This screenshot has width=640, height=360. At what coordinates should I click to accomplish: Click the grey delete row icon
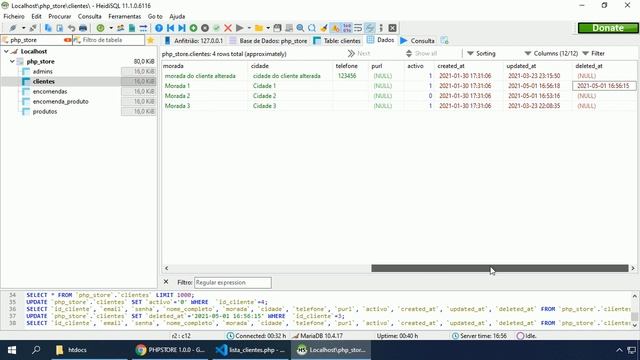coord(205,28)
